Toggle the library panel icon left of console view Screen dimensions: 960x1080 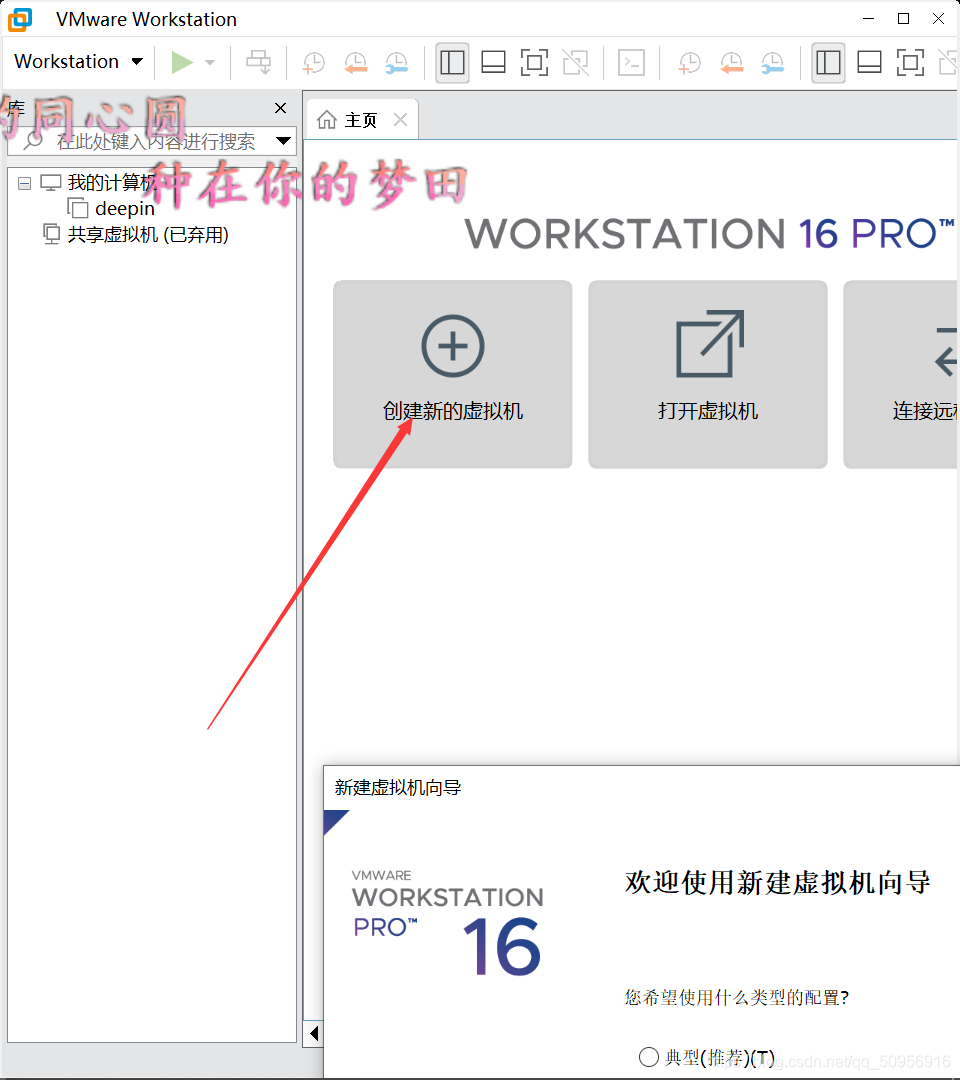coord(452,63)
